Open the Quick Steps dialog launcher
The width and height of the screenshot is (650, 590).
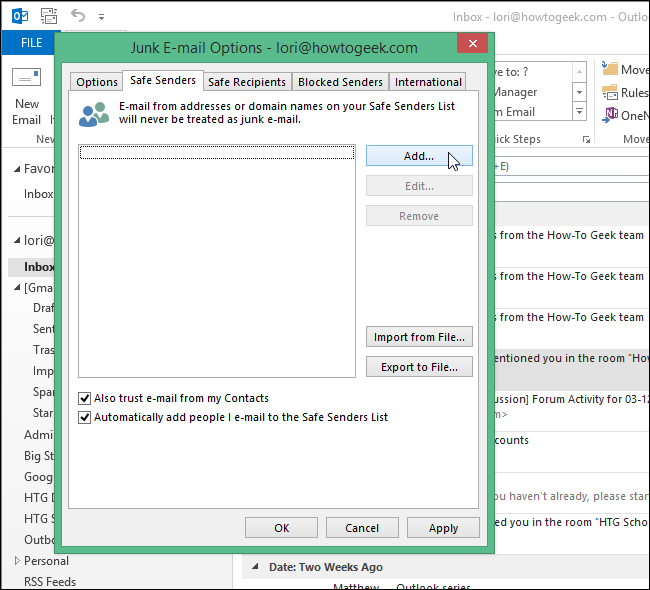[x=586, y=140]
